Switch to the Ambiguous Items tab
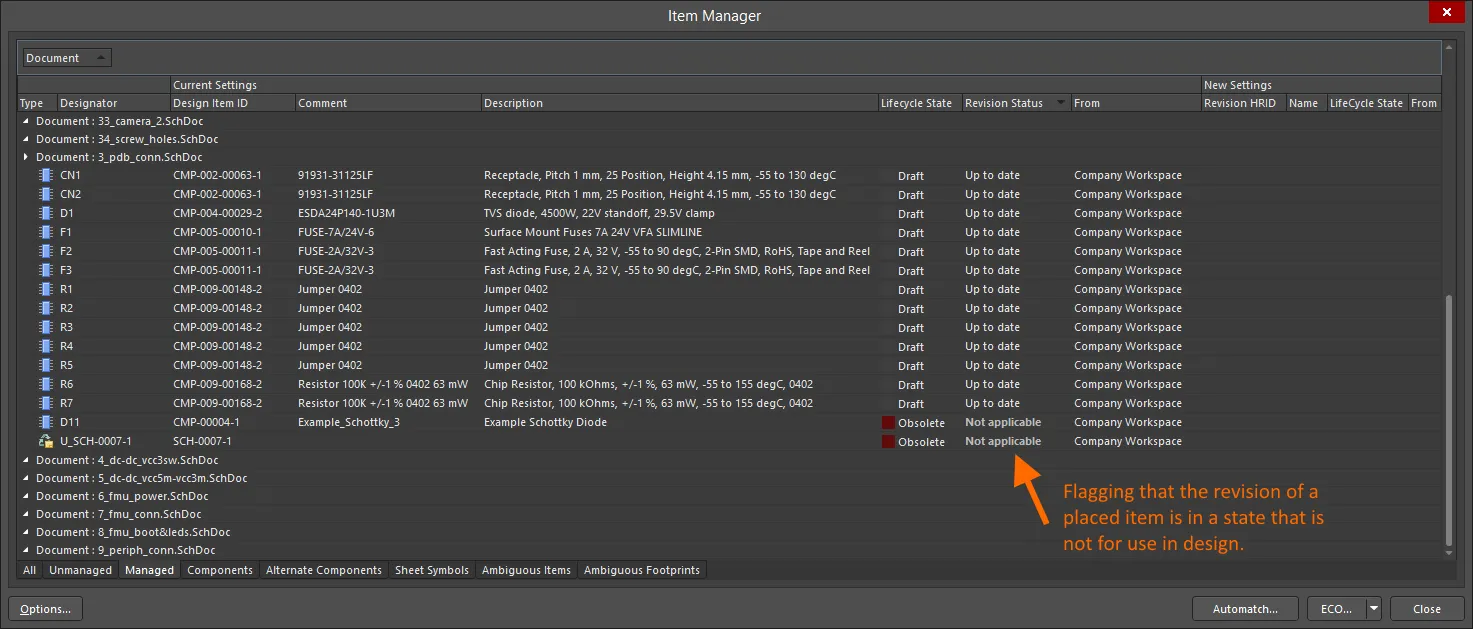Viewport: 1473px width, 629px height. pos(526,570)
